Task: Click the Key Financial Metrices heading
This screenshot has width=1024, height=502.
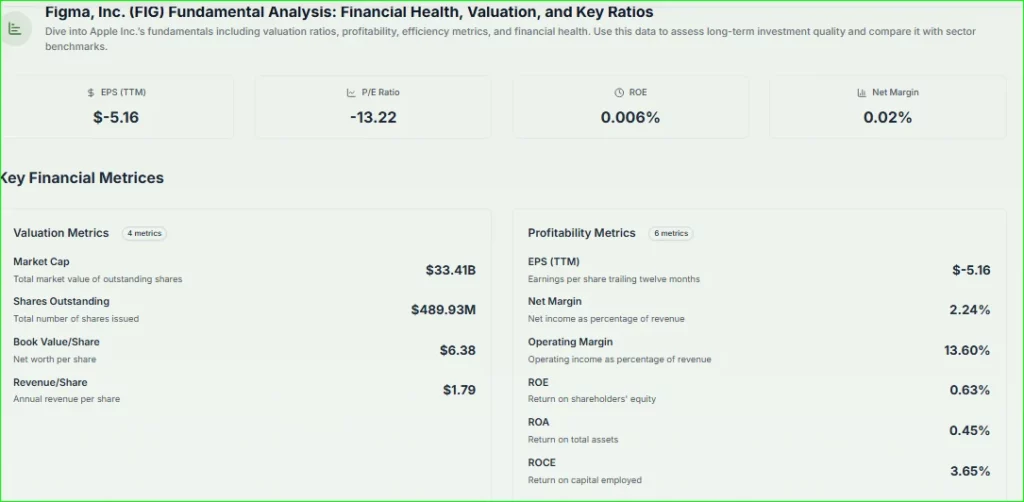Action: click(82, 178)
